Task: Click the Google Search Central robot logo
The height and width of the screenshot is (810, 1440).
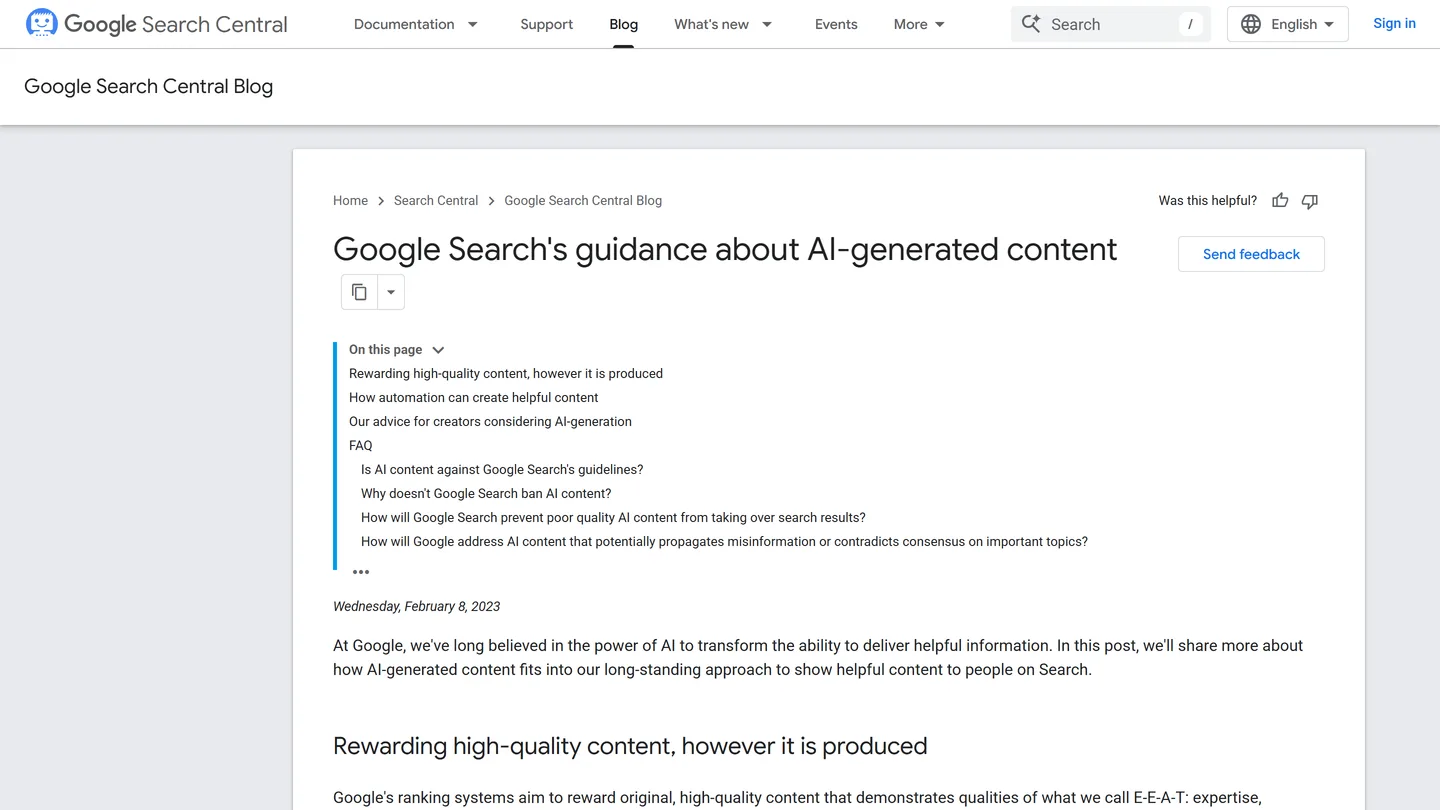Action: point(42,23)
